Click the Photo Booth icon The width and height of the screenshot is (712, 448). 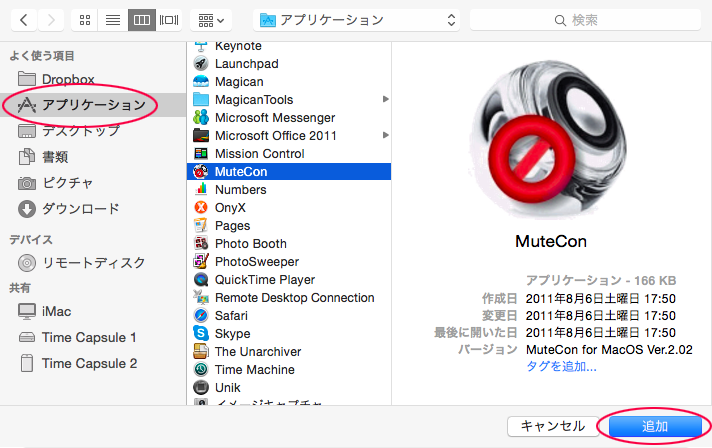(201, 243)
